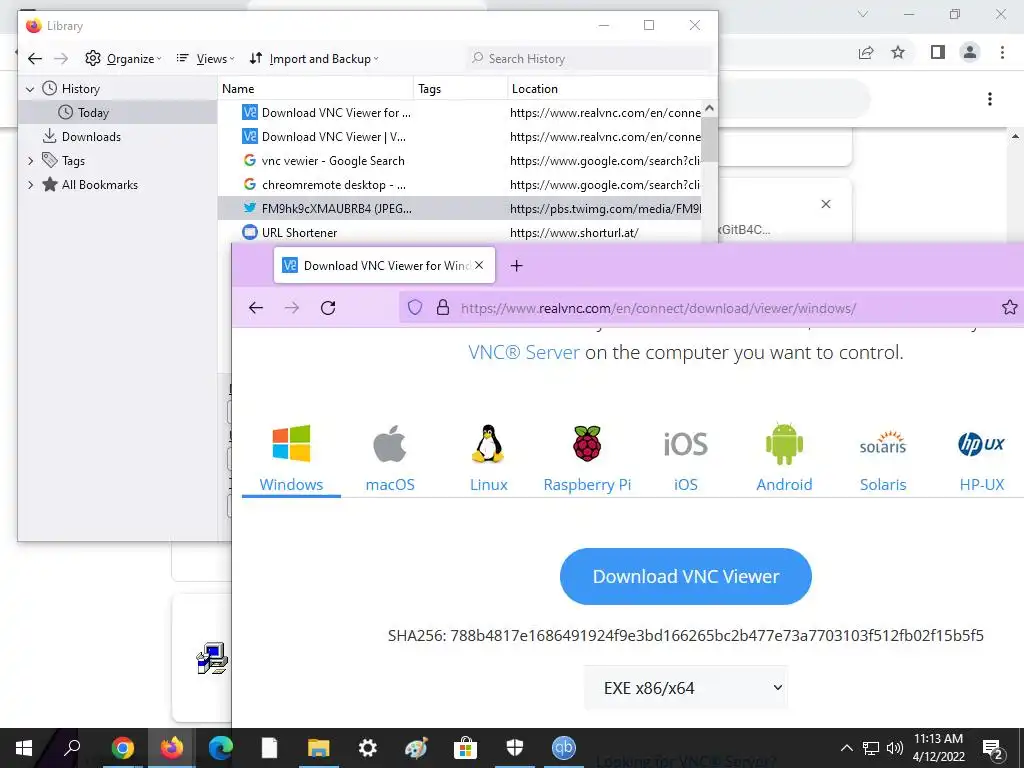This screenshot has height=768, width=1024.
Task: Open File Explorer from taskbar
Action: 319,748
